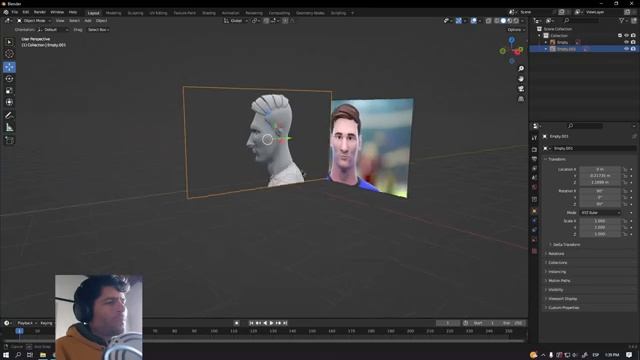This screenshot has width=640, height=360.
Task: Switch to the Sculpting workspace tab
Action: tap(136, 13)
